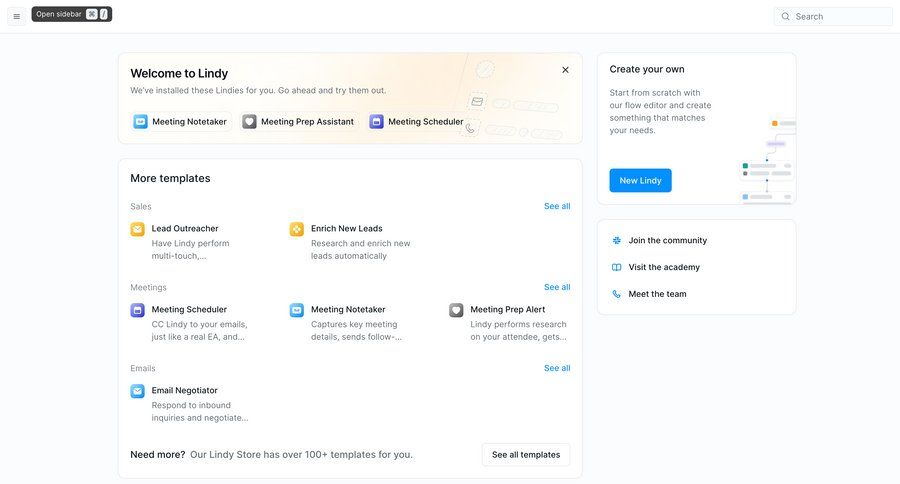Open the Meet the team link
This screenshot has width=900, height=484.
click(657, 294)
